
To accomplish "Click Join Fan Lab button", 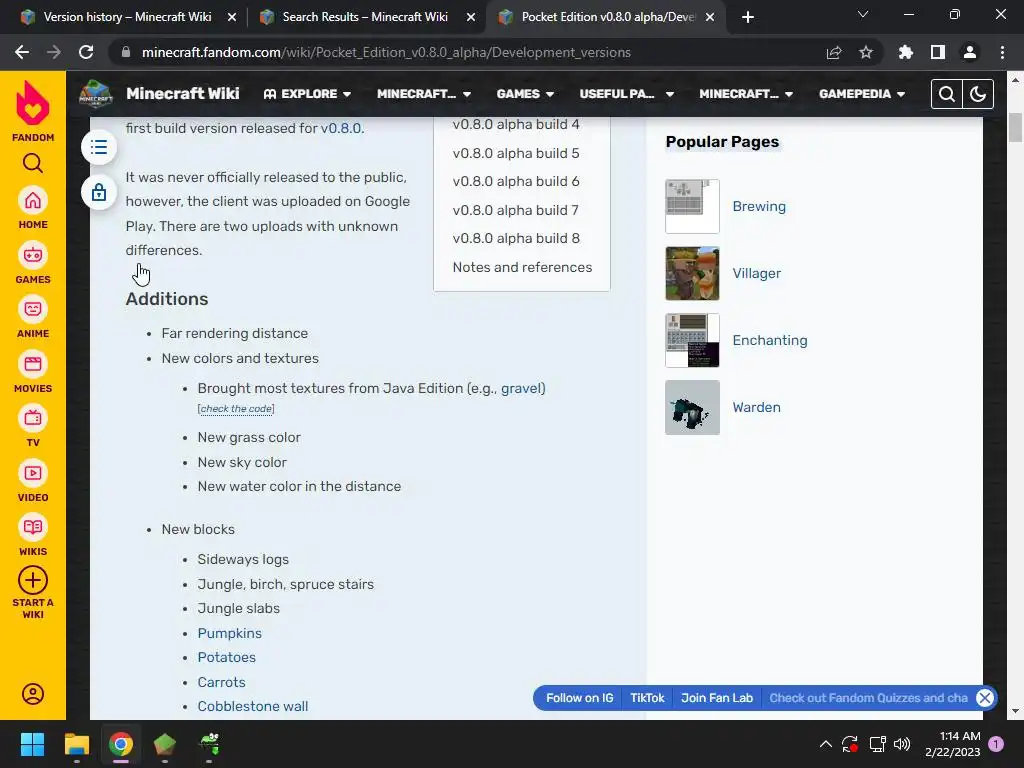I will [716, 697].
